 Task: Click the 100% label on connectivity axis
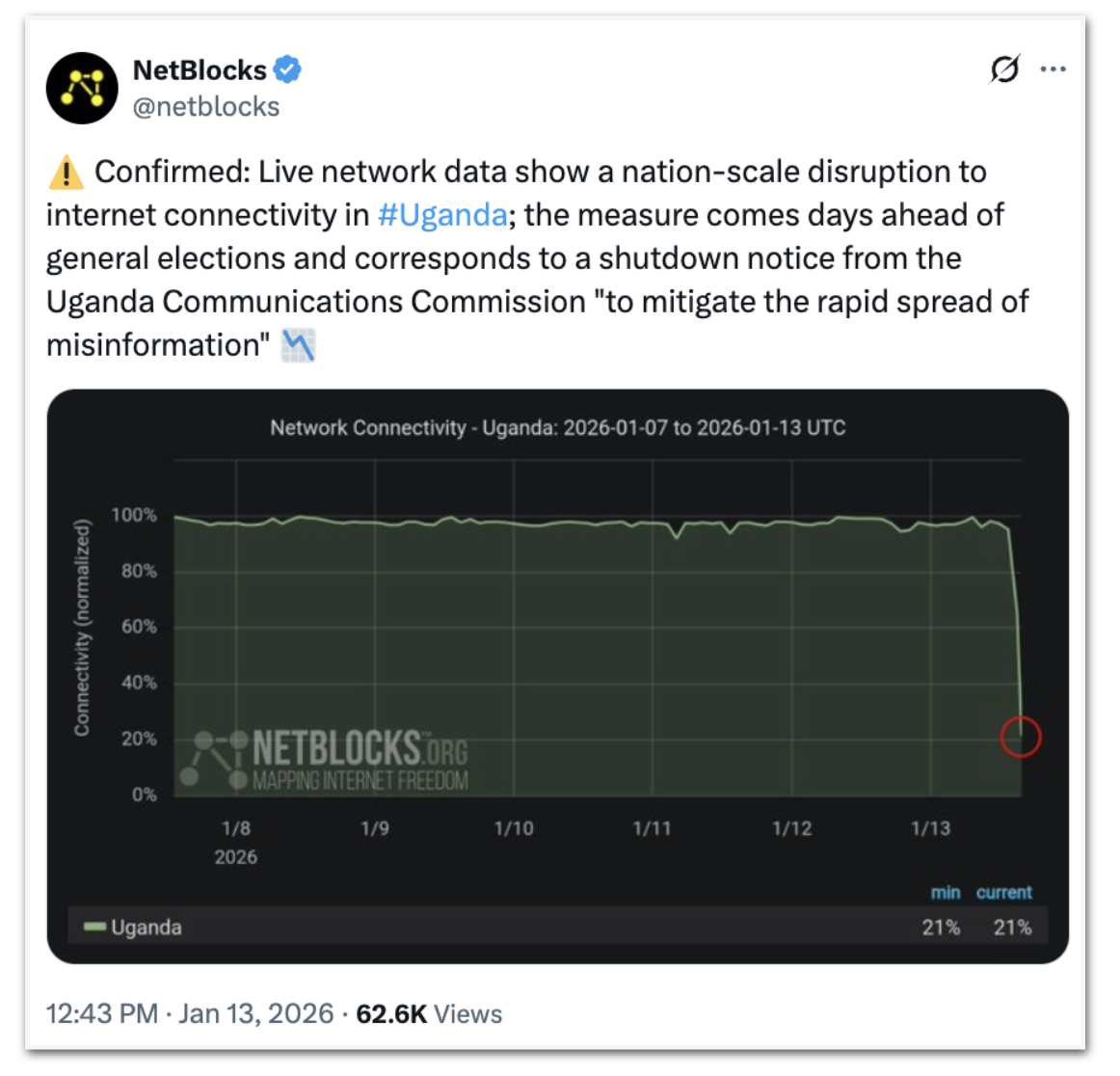(x=134, y=515)
